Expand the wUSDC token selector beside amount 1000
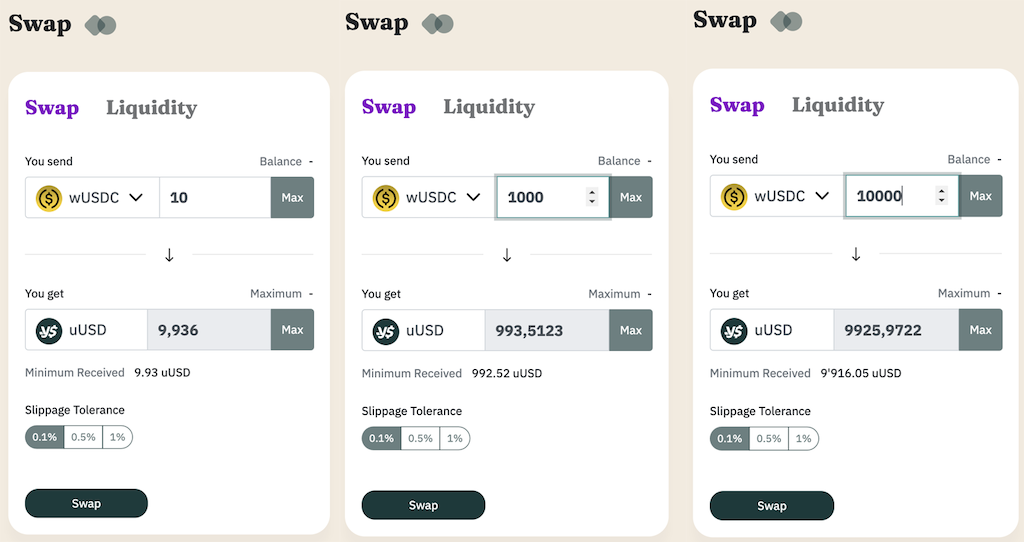The image size is (1024, 542). [x=473, y=197]
